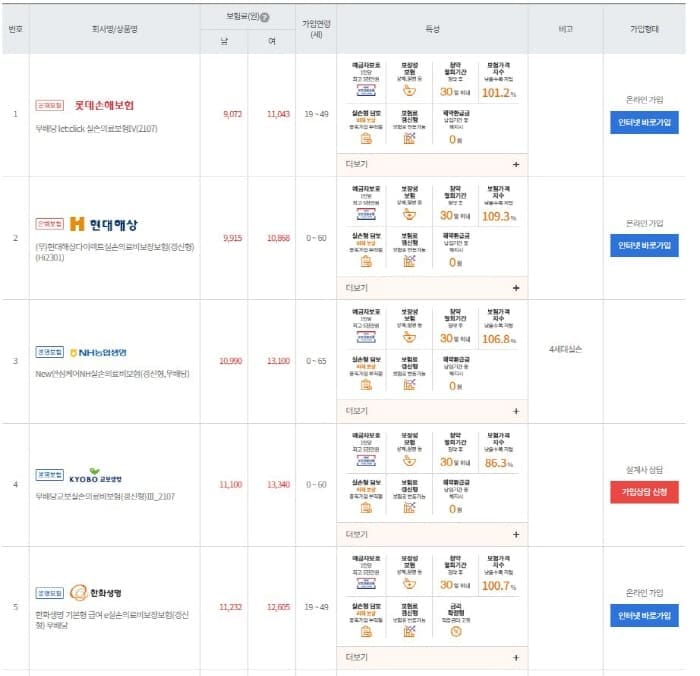Open New안심케어NH실손의료비보험 product name
700x676 pixels.
112,374
